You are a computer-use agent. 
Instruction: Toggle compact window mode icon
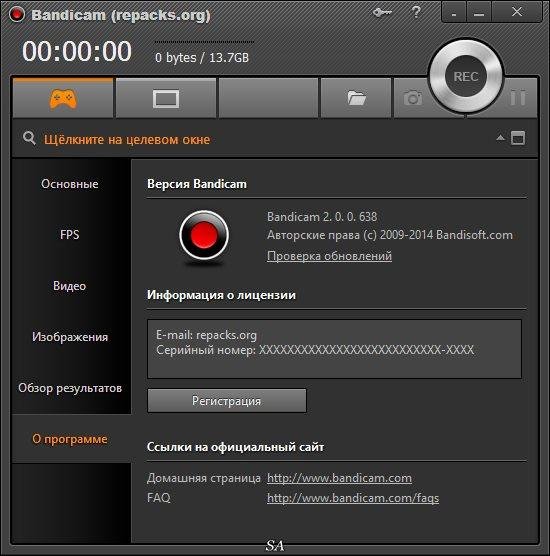(x=518, y=138)
